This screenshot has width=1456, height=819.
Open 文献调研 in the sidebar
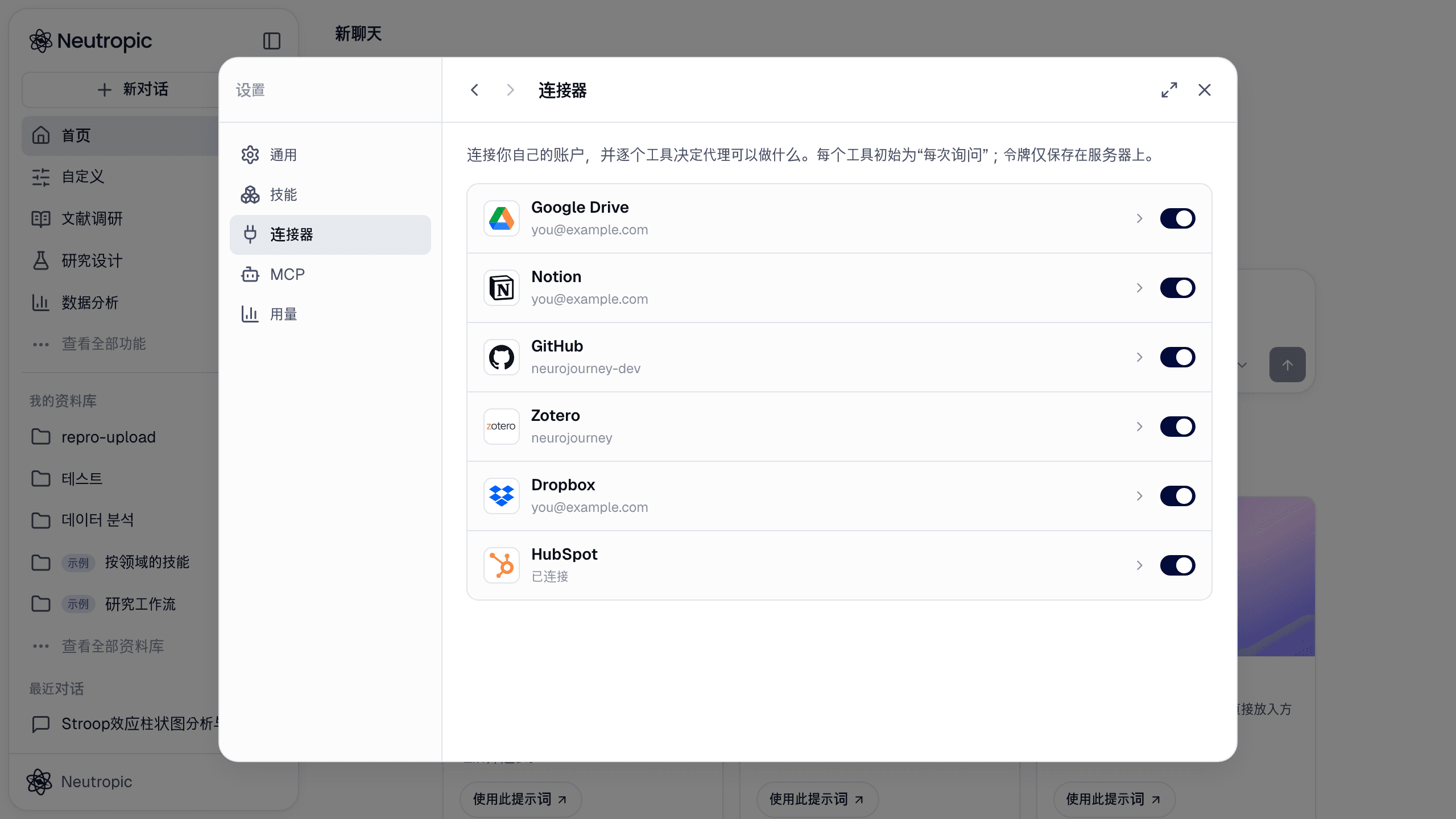(x=119, y=218)
